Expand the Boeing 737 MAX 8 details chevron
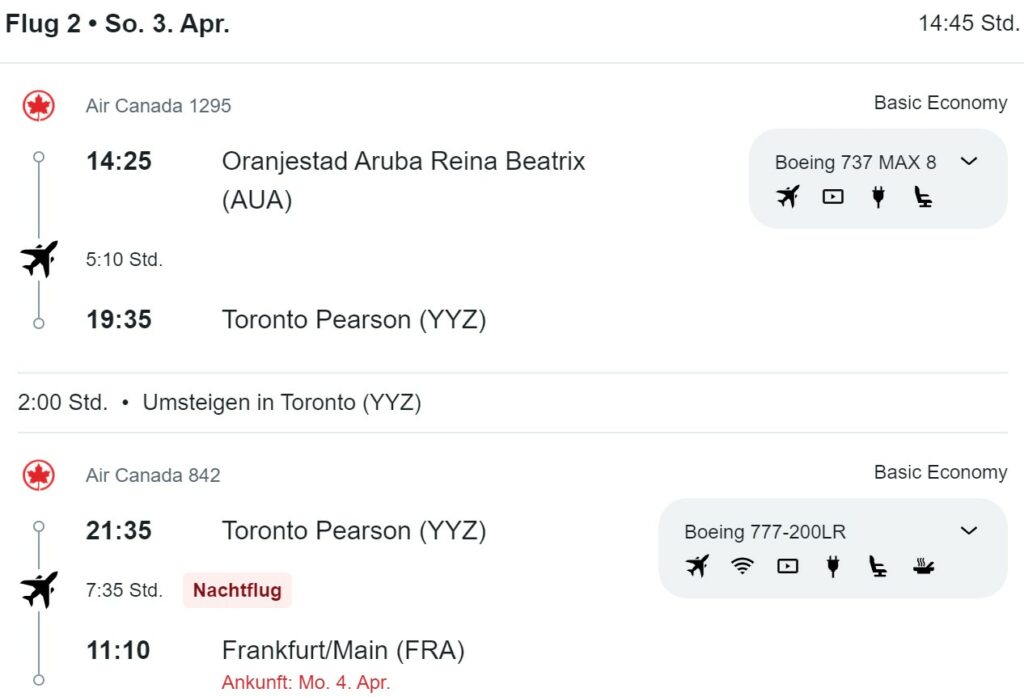This screenshot has width=1024, height=697. pos(969,161)
